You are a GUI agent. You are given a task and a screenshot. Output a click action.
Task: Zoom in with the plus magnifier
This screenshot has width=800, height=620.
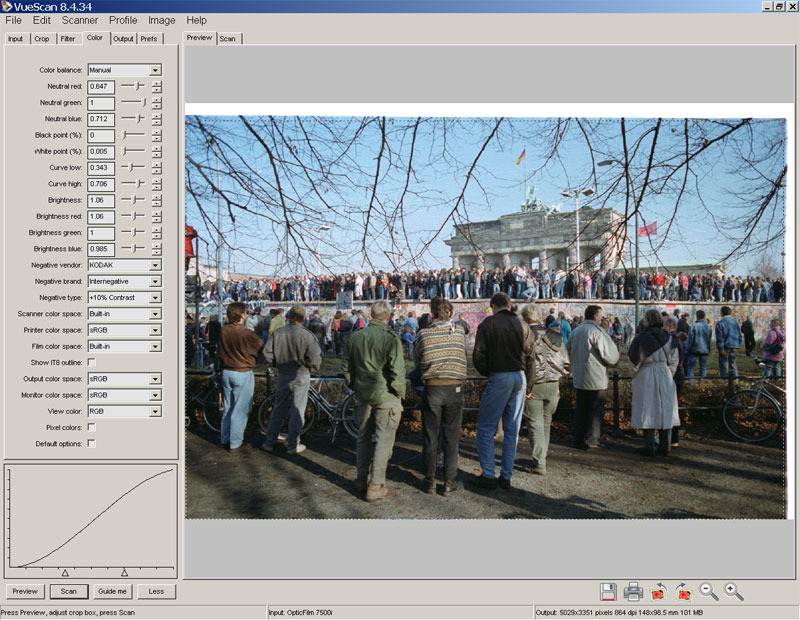tap(734, 591)
